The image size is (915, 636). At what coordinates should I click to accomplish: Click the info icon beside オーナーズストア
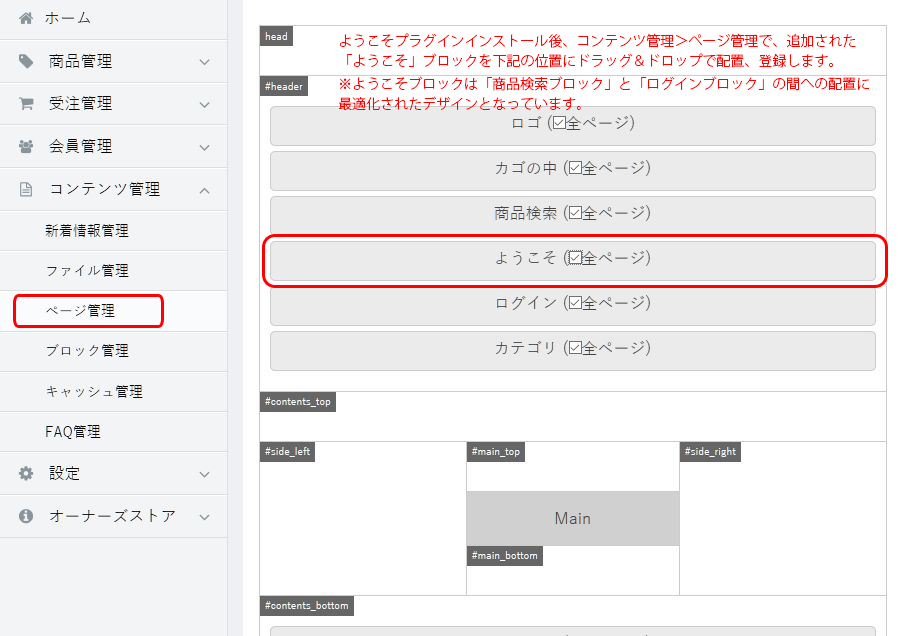pos(26,516)
